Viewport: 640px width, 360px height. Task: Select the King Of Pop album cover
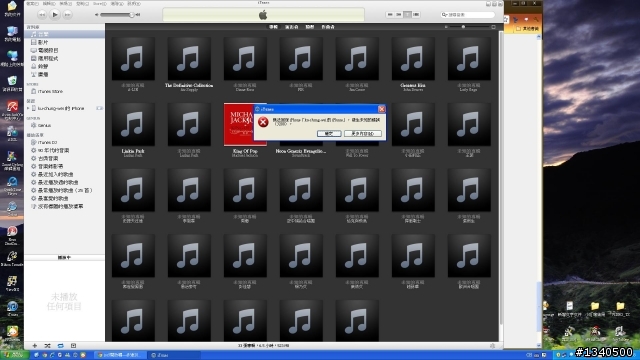[x=245, y=124]
